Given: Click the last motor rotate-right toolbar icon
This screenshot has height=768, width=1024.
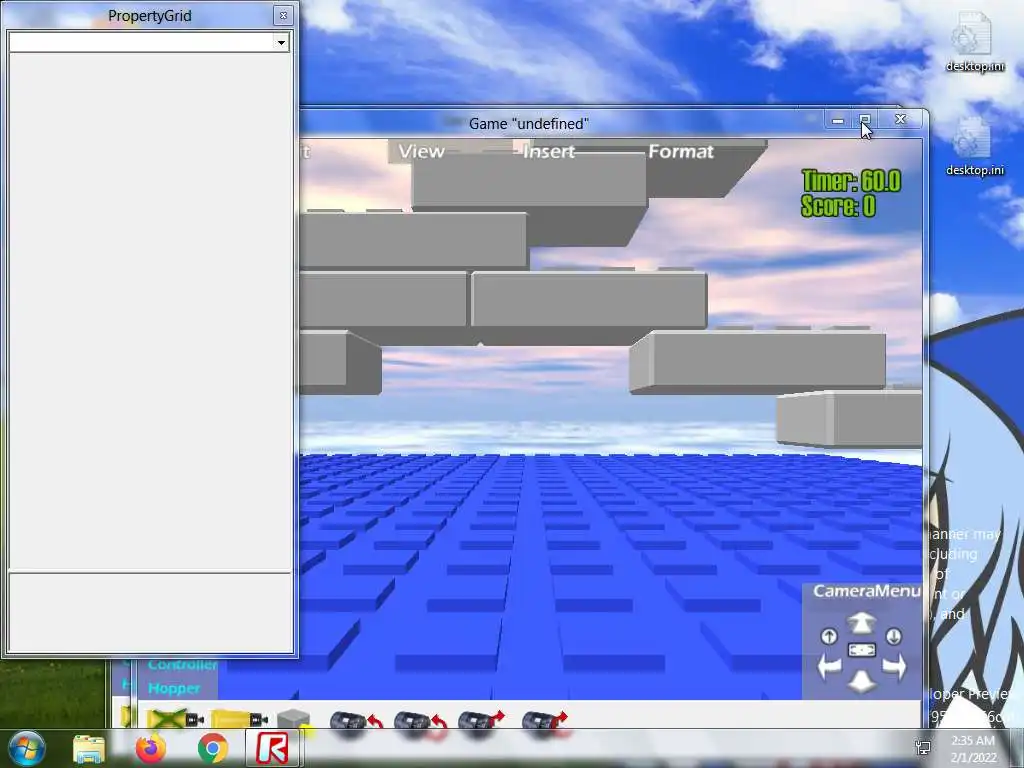Looking at the screenshot, I should pyautogui.click(x=545, y=723).
